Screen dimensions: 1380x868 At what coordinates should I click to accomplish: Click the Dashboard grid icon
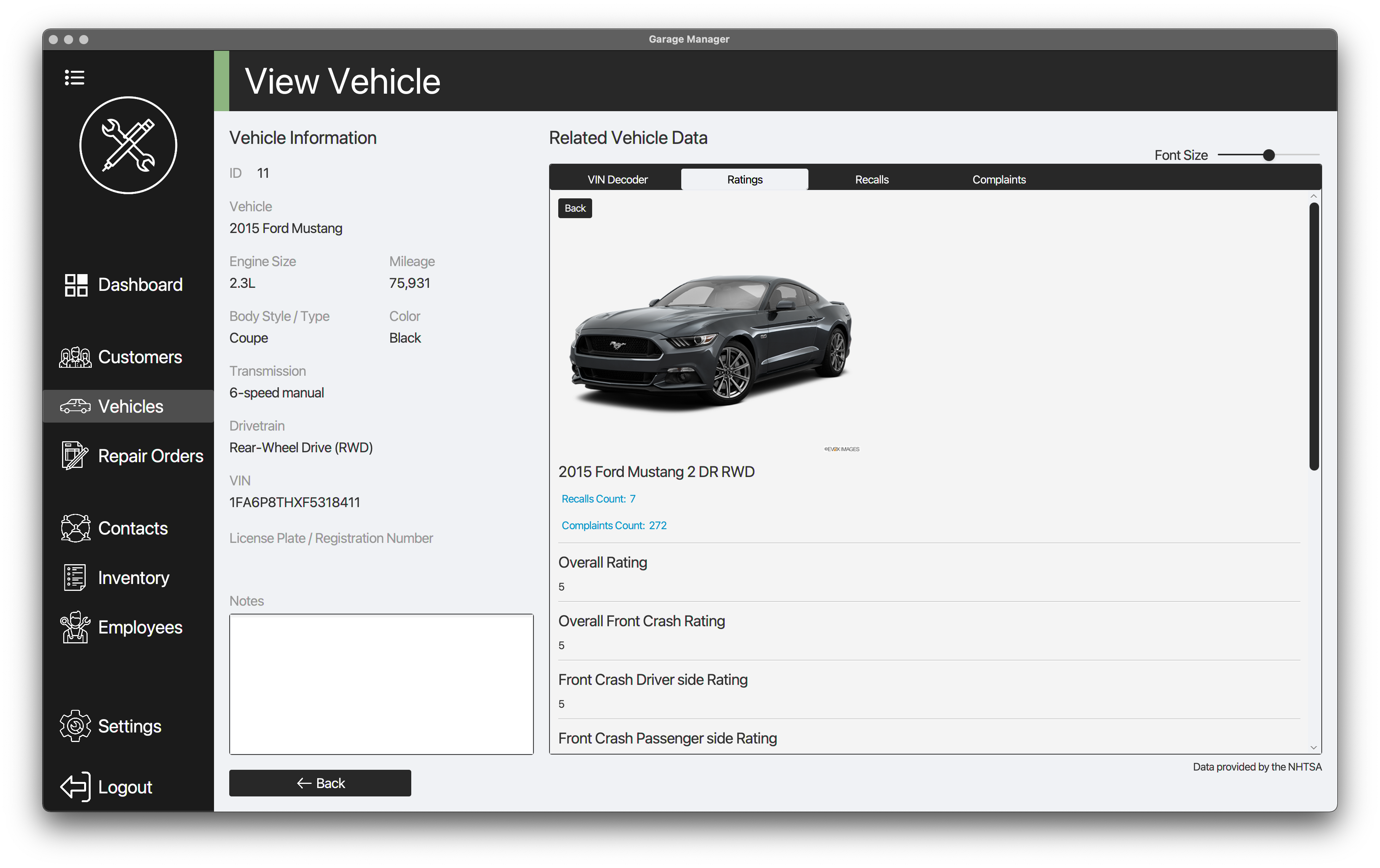(76, 285)
